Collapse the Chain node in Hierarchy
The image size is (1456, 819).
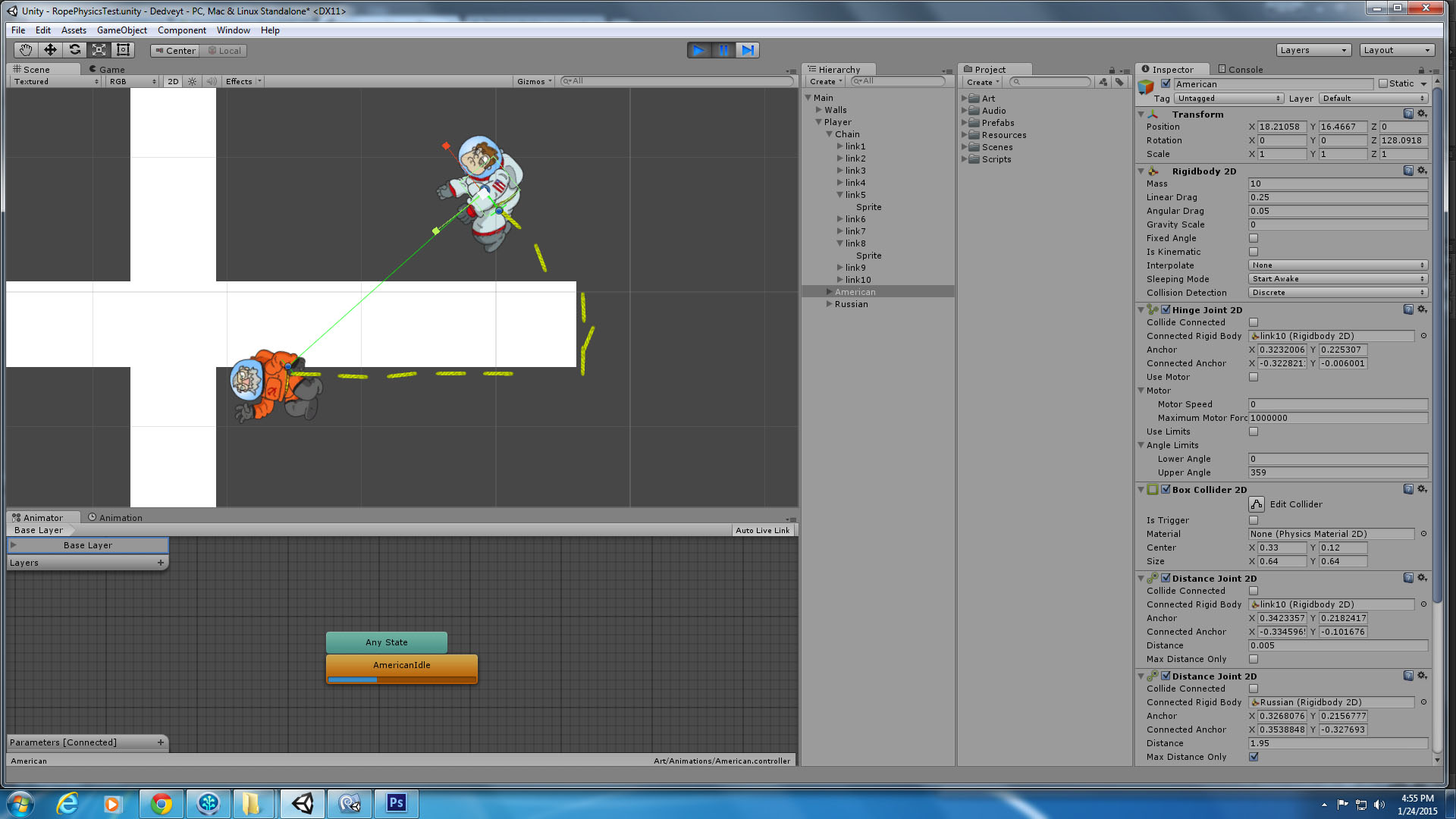click(830, 134)
